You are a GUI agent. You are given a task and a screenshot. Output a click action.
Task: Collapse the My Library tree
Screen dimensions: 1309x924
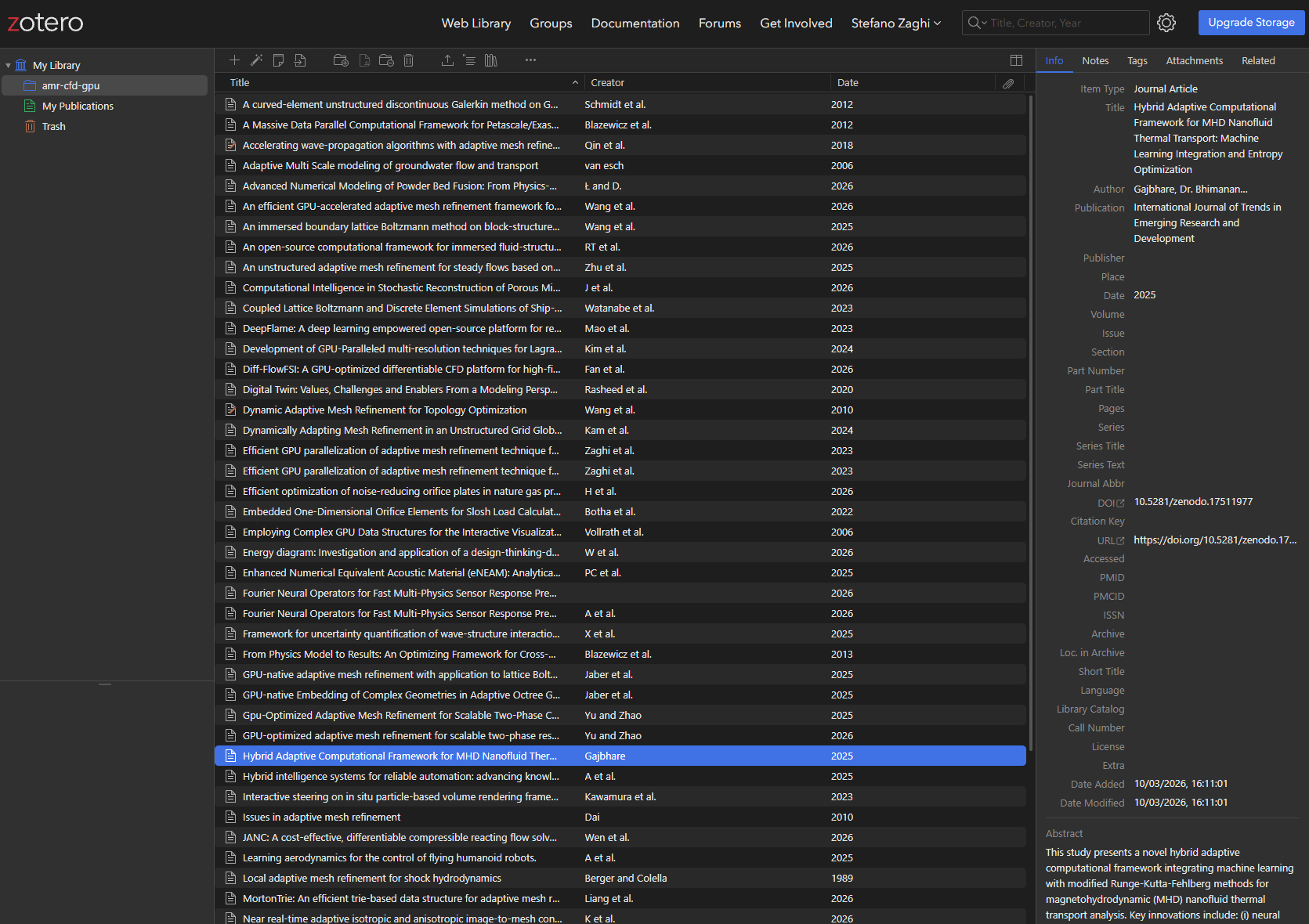[x=7, y=65]
